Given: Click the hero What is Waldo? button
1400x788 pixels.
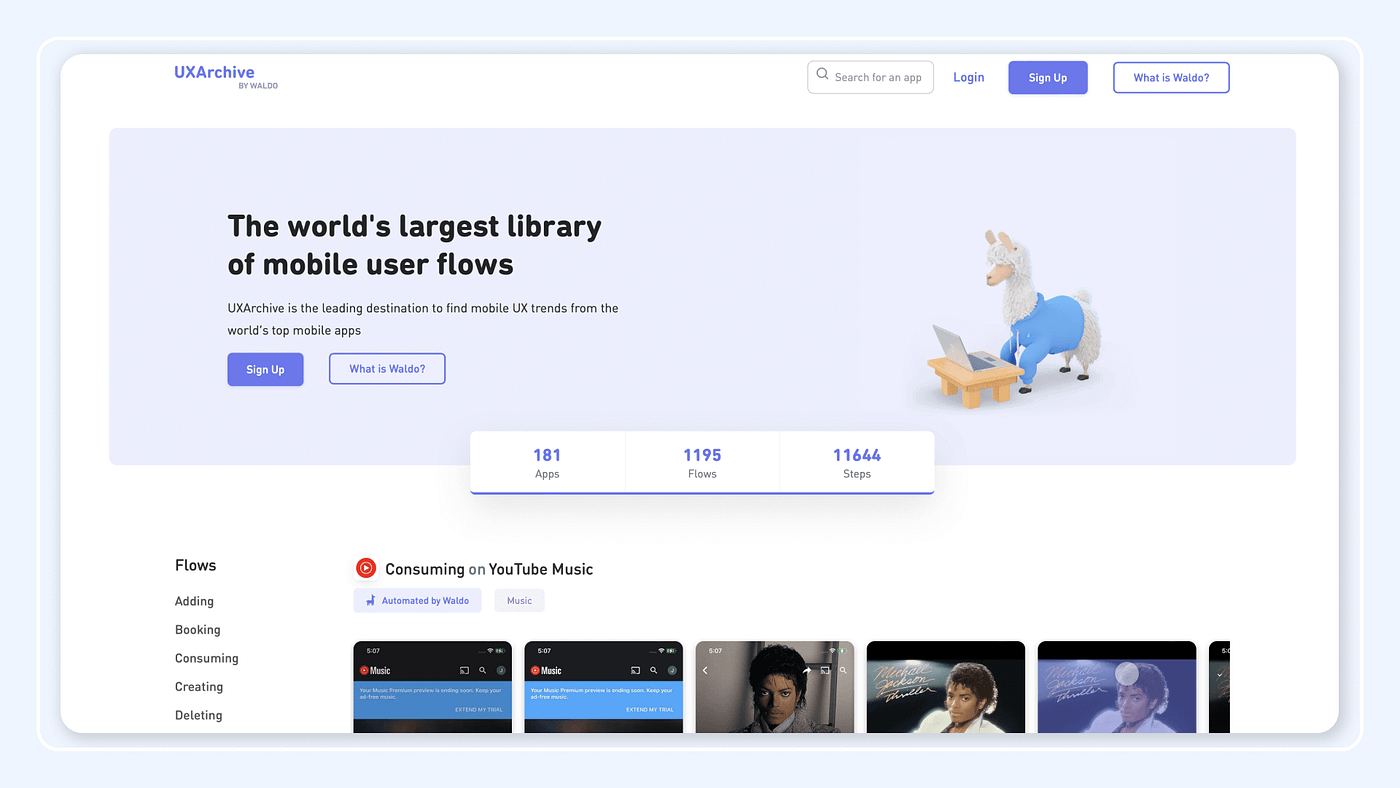Looking at the screenshot, I should click(x=387, y=368).
